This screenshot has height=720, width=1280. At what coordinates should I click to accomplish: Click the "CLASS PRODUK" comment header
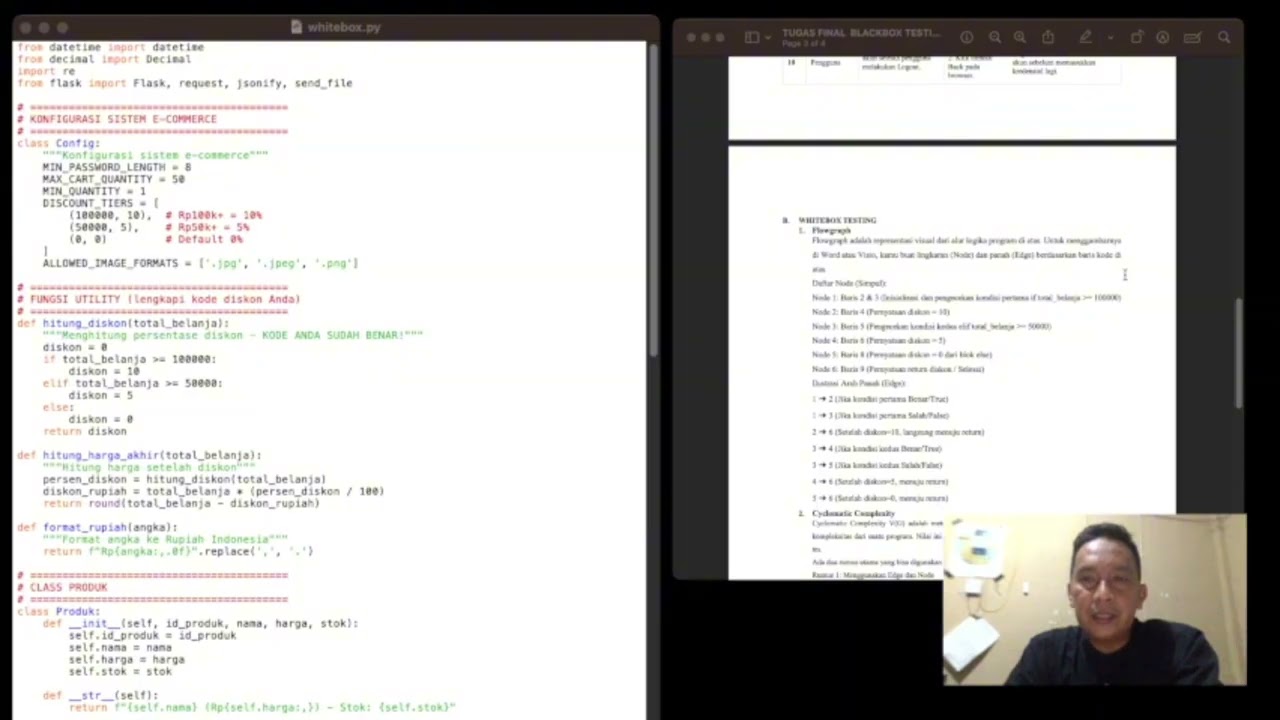[x=62, y=587]
